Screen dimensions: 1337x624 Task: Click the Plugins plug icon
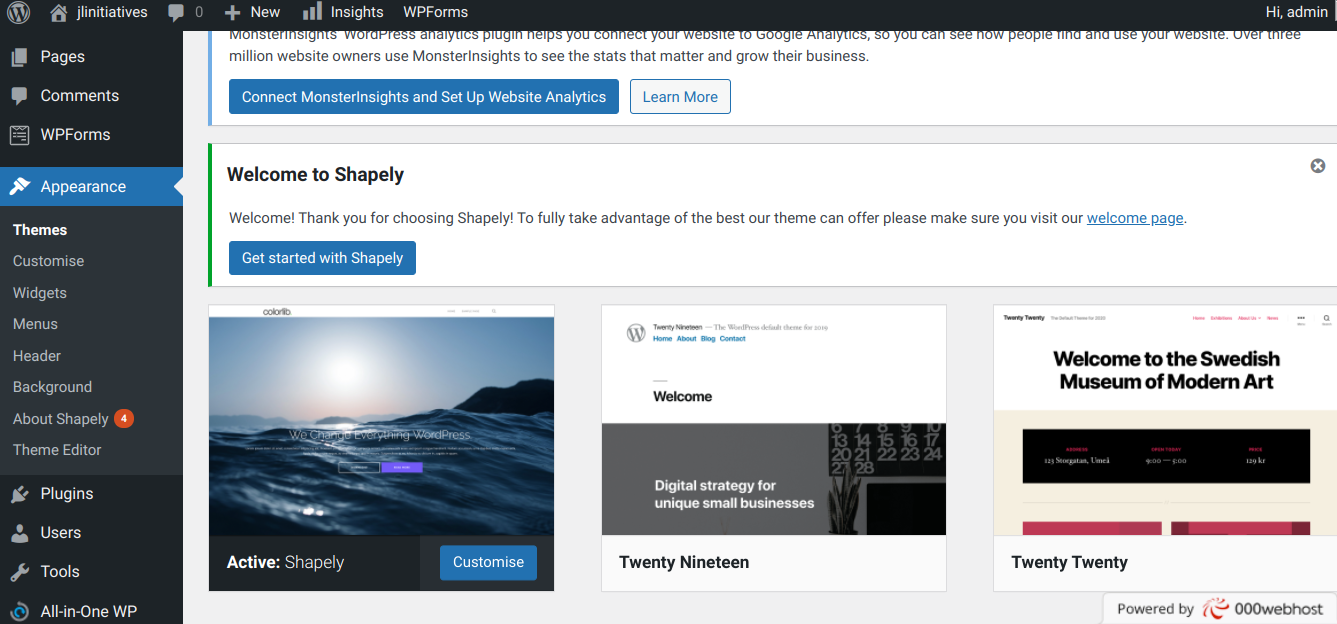click(19, 494)
